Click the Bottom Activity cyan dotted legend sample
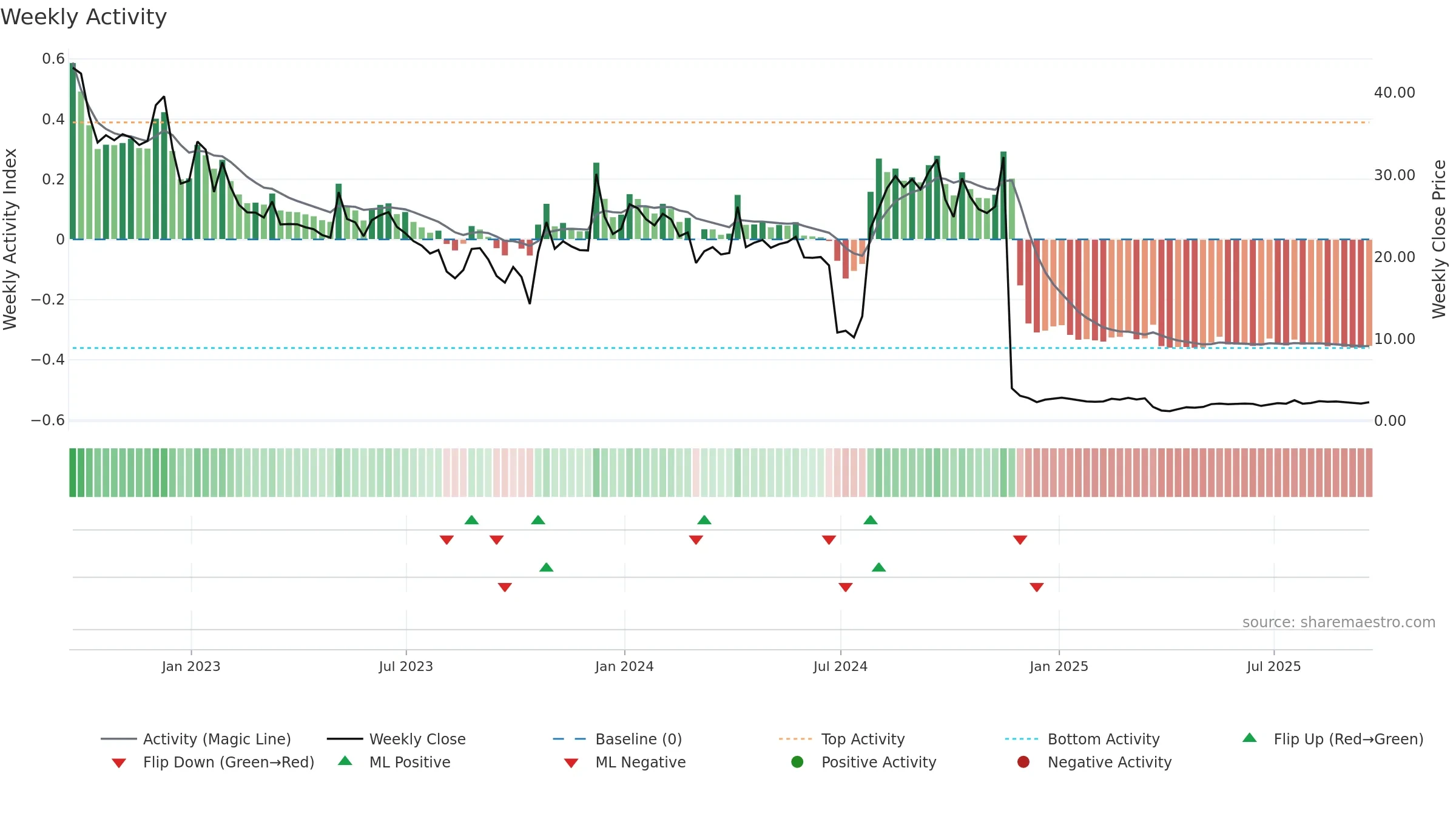This screenshot has height=819, width=1456. click(1022, 739)
